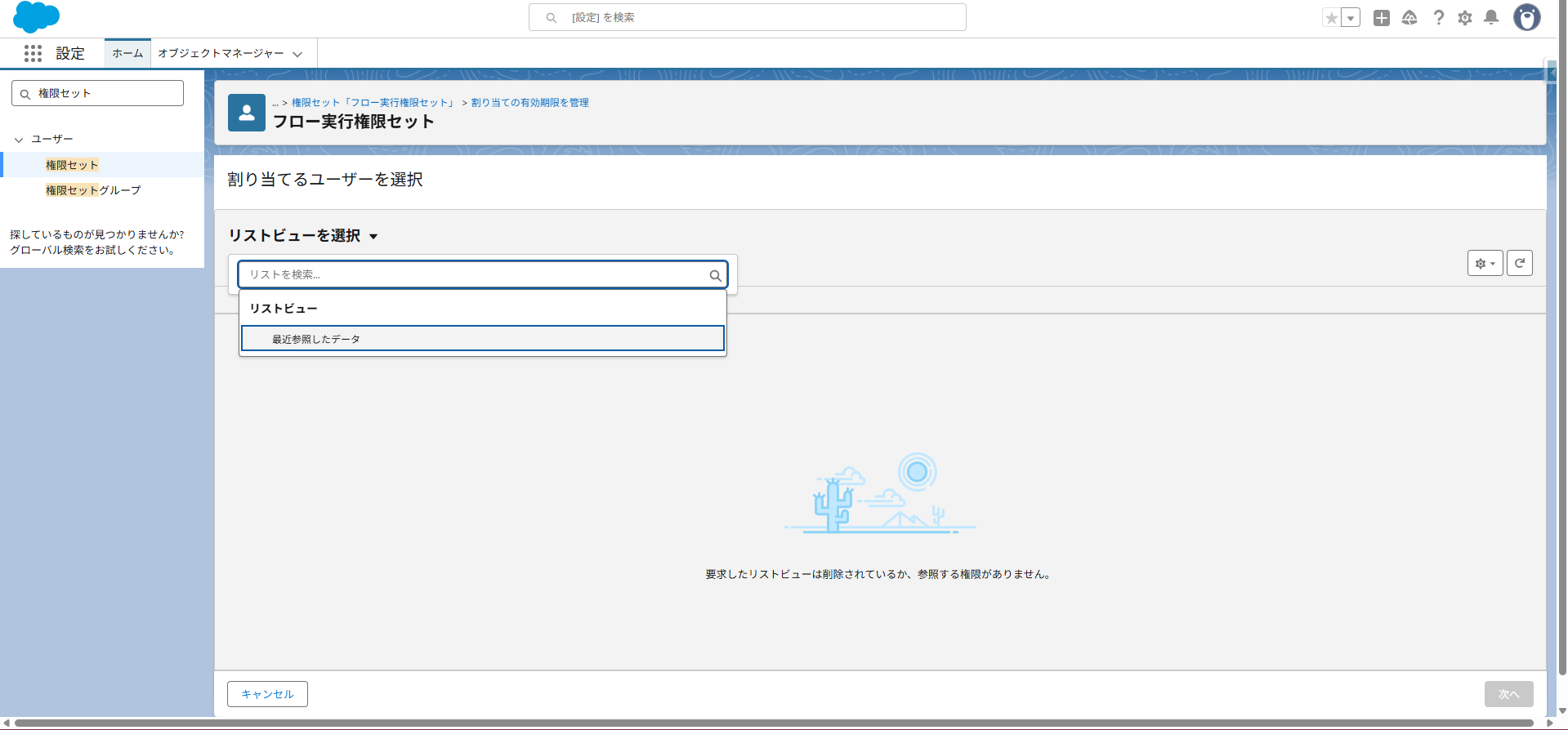Image resolution: width=1568 pixels, height=730 pixels.
Task: Open the global actions plus icon
Action: (1382, 18)
